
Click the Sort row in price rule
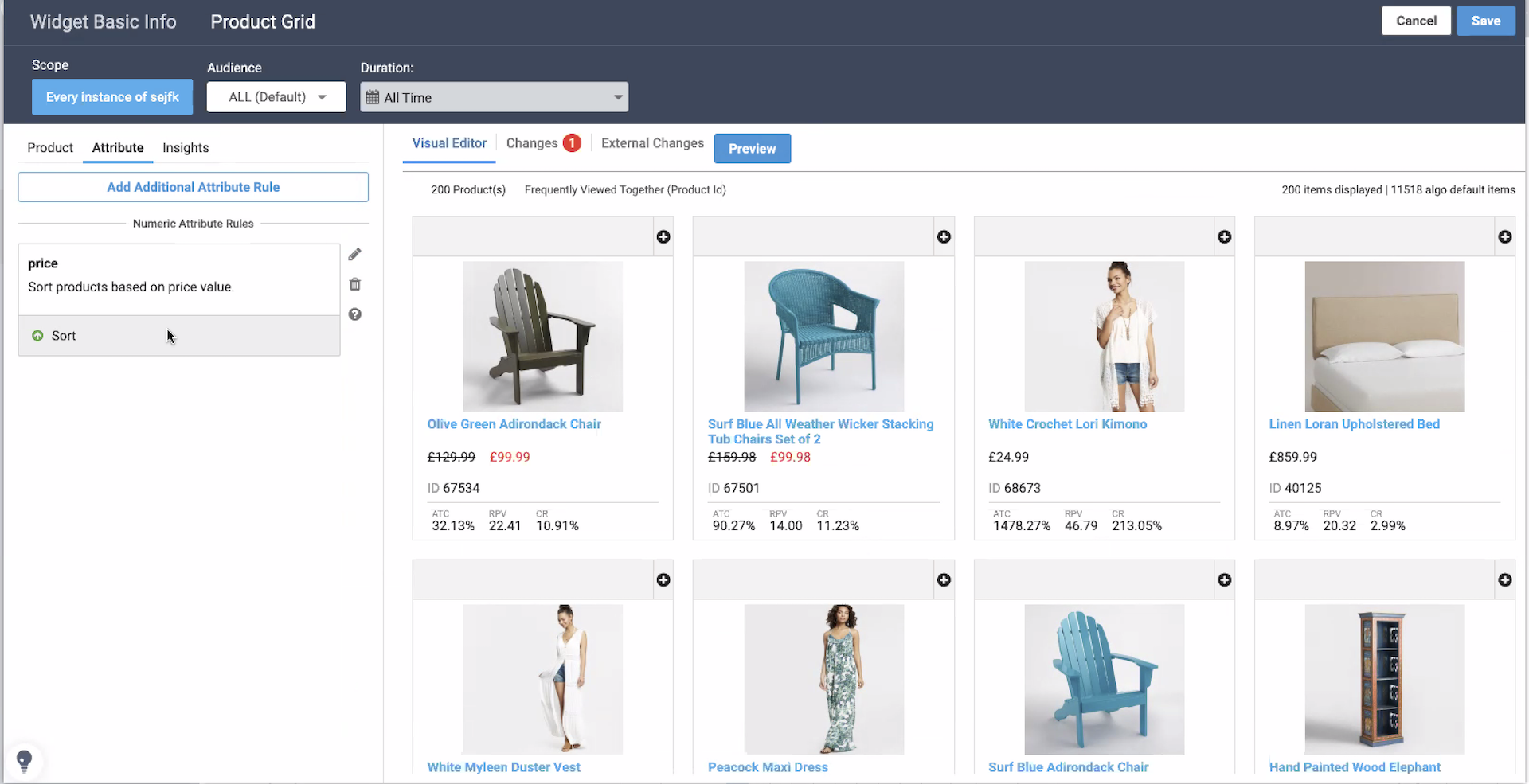point(179,336)
